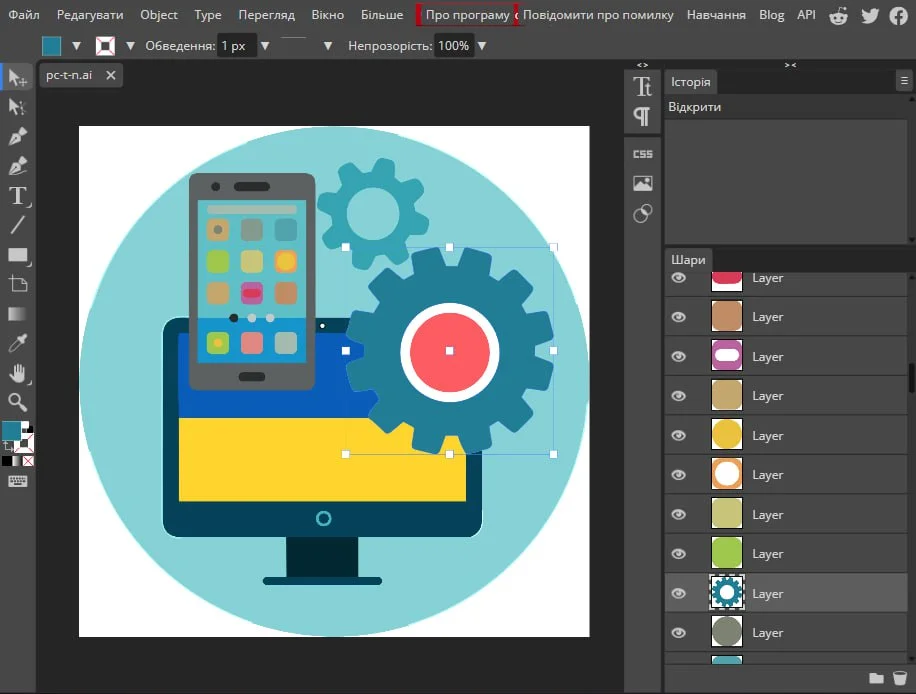Hide the selected blue gear layer
Viewport: 916px width, 694px height.
[x=679, y=593]
